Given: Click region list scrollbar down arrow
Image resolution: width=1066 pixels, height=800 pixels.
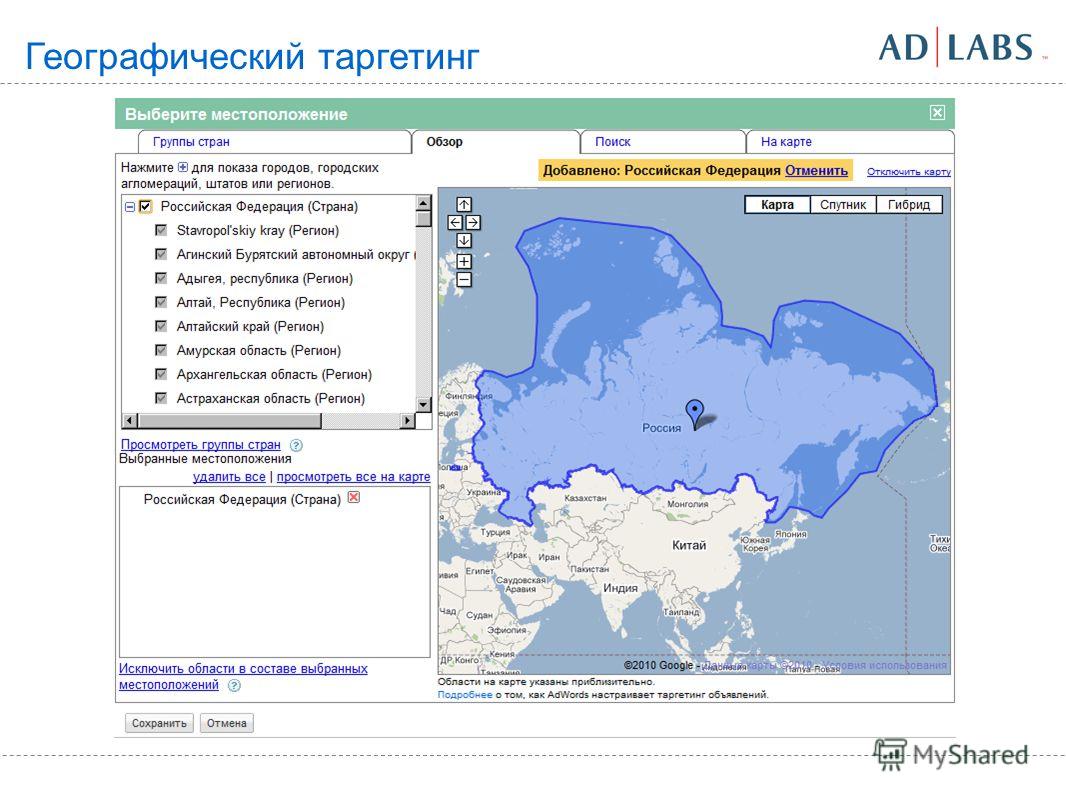Looking at the screenshot, I should tap(424, 405).
